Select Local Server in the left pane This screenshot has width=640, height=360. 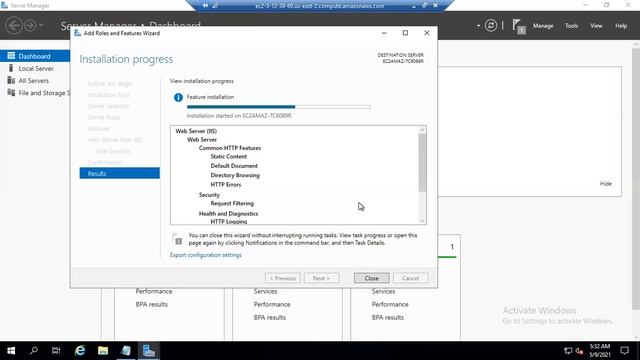(35, 68)
